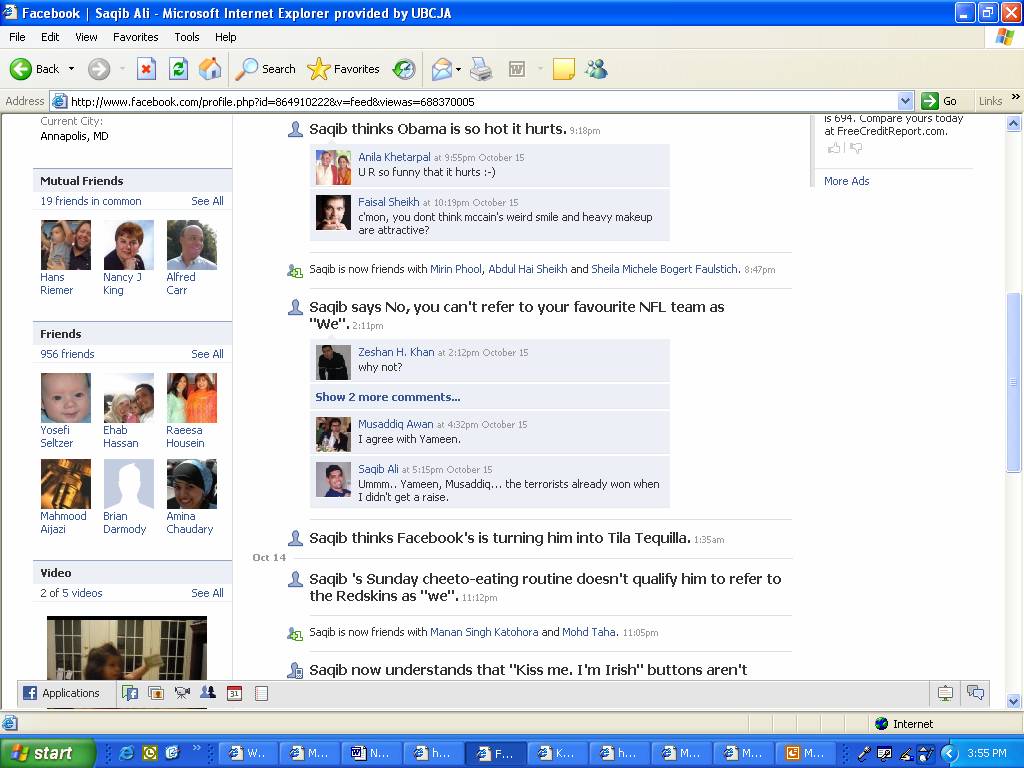Click Nancy J King's friend photo
The height and width of the screenshot is (768, 1024).
[129, 245]
